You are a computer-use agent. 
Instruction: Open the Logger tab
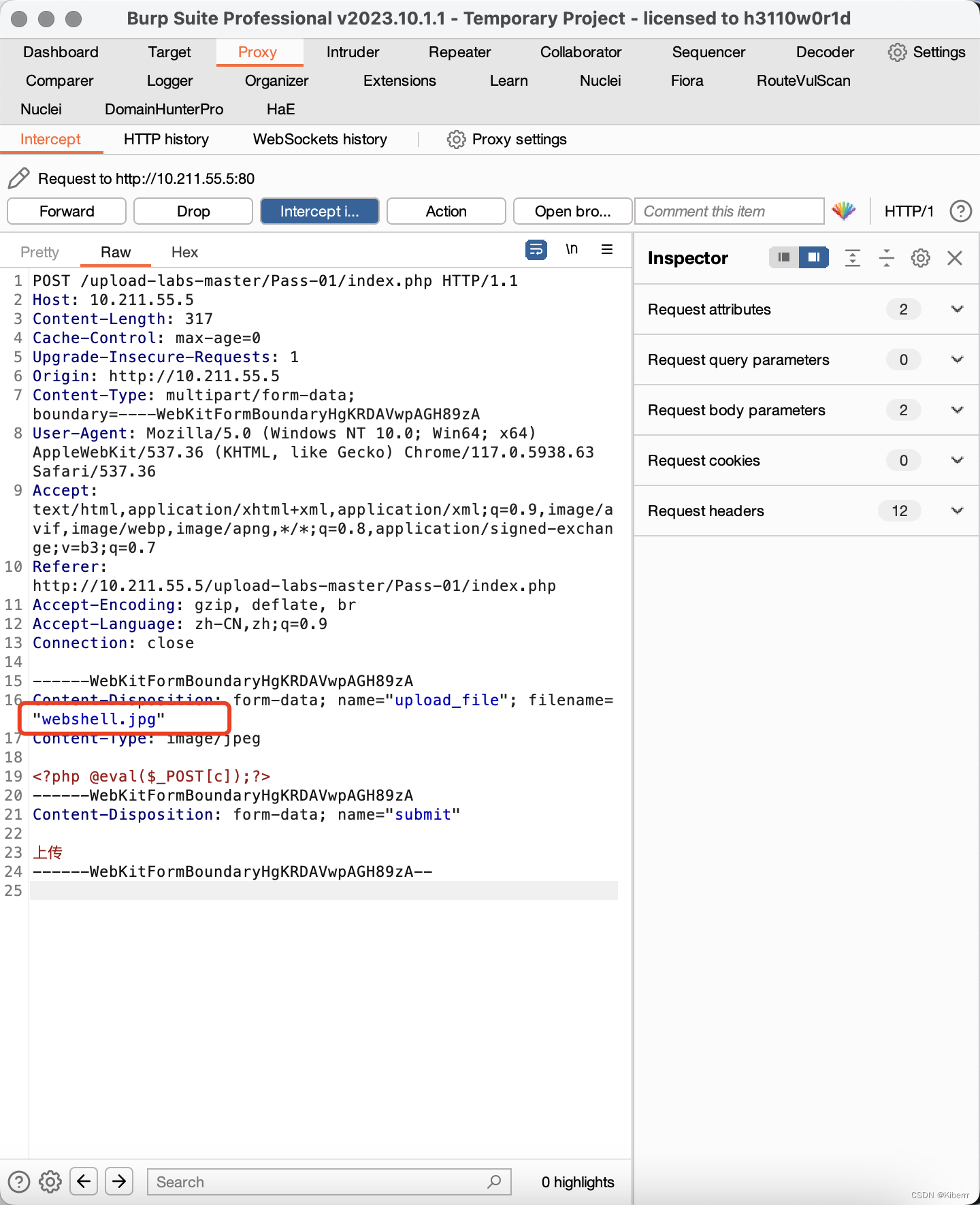click(x=169, y=81)
